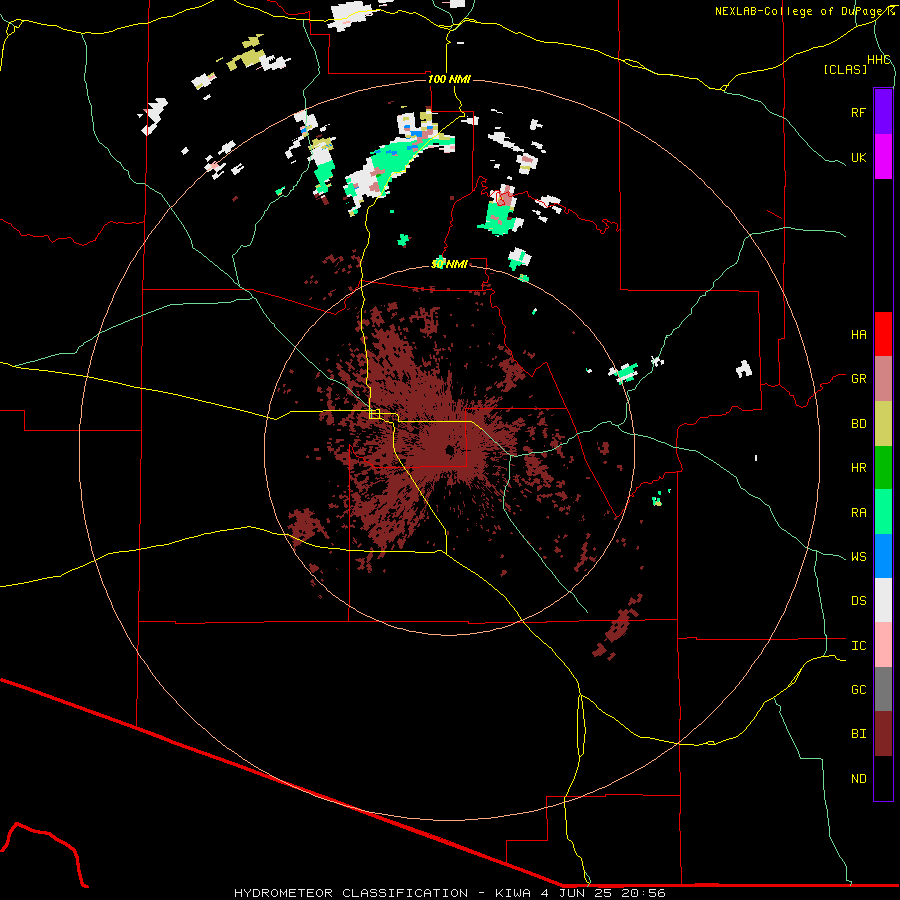Click the [CLAS] units label
900x900 pixels.
point(845,69)
